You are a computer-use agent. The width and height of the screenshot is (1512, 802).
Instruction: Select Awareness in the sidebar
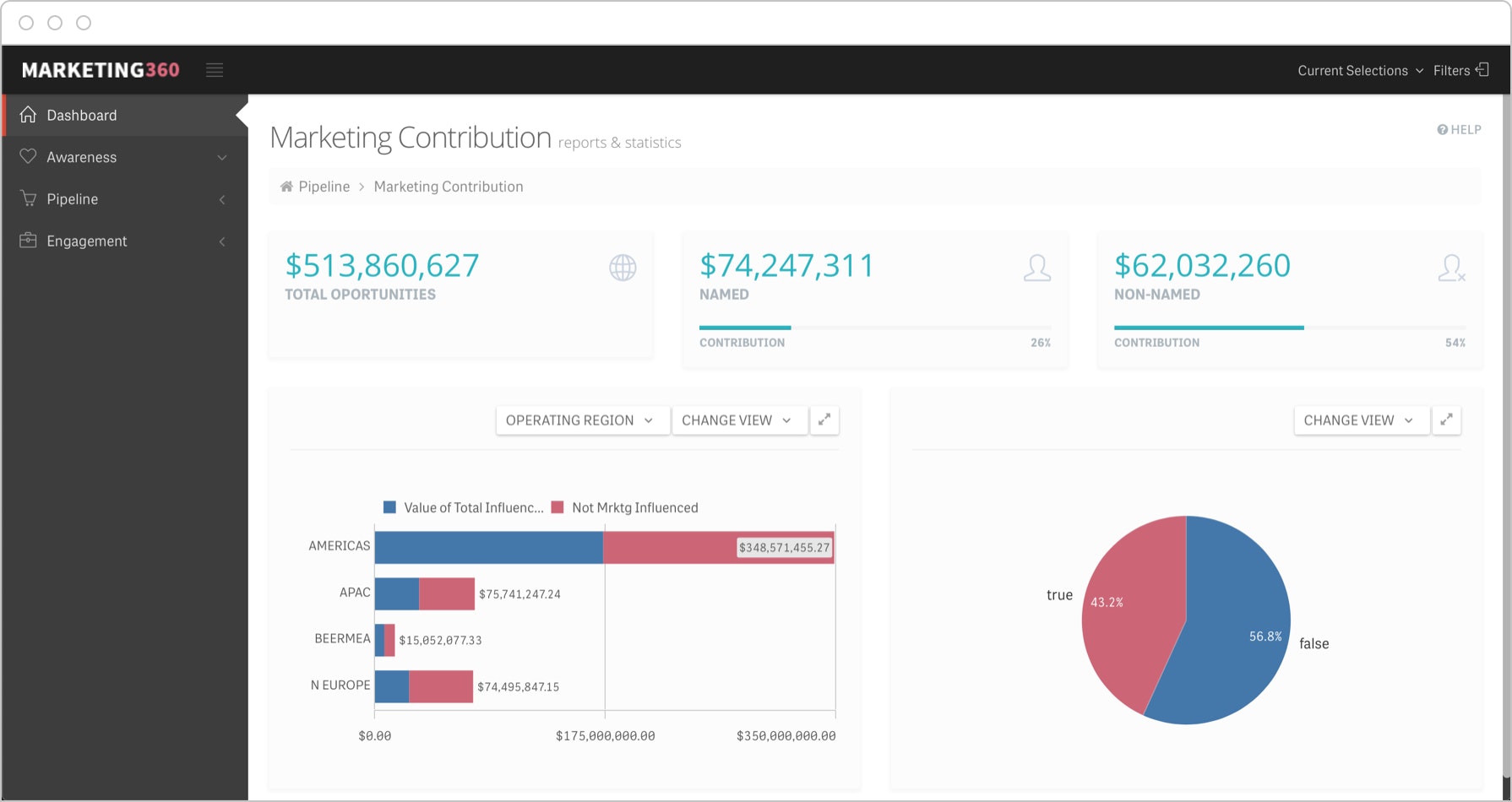click(124, 157)
